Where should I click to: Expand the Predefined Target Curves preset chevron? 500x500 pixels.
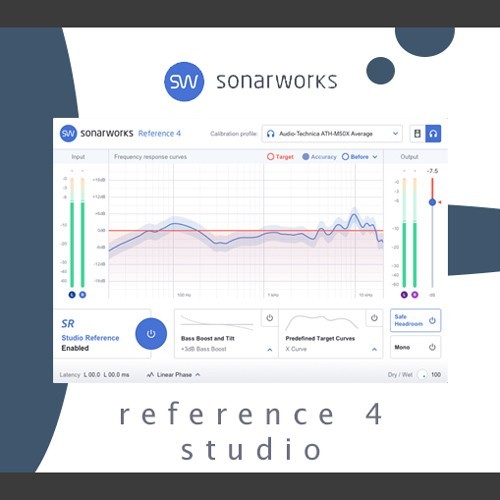pos(374,349)
